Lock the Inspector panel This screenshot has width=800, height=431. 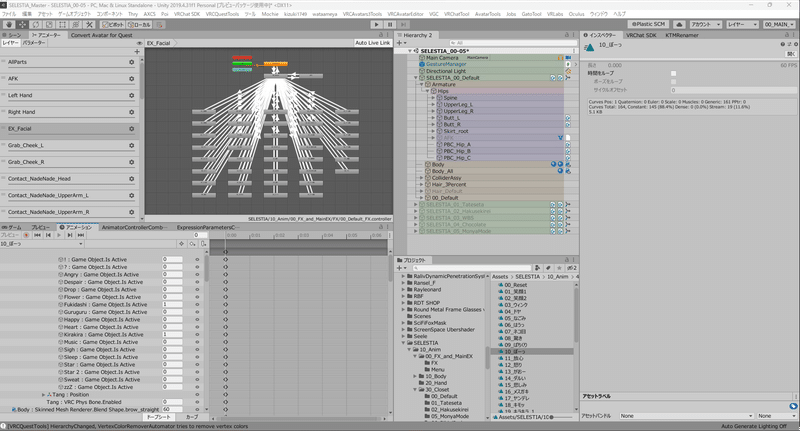tap(786, 35)
